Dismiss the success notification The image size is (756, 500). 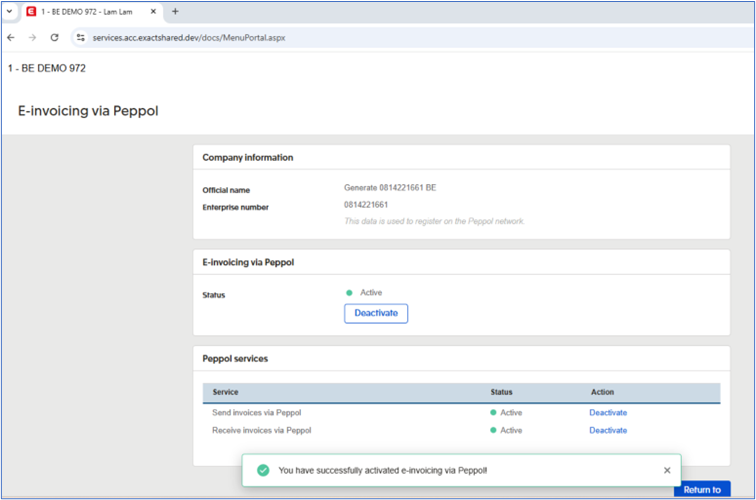pyautogui.click(x=667, y=470)
